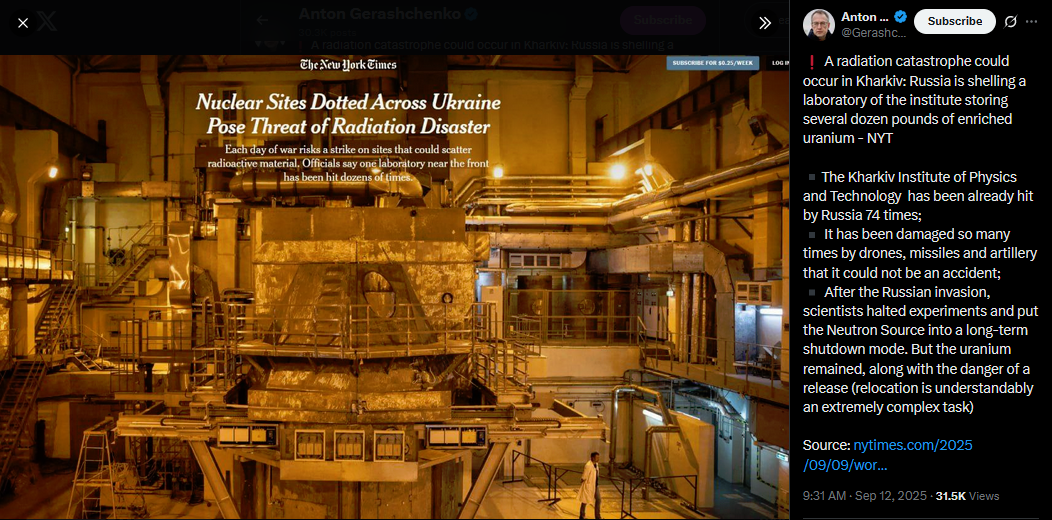Click the New York Times logo in image

pyautogui.click(x=348, y=65)
